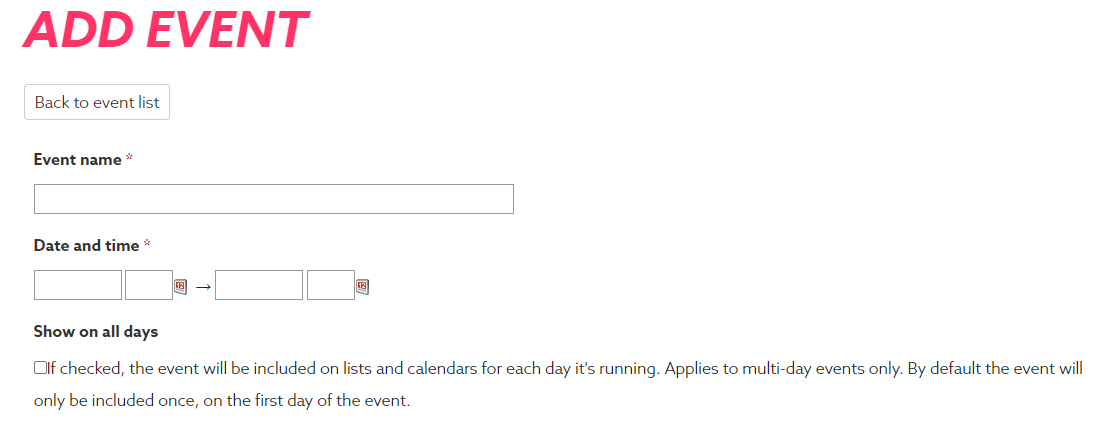Click the Event name label
The image size is (1113, 421).
pyautogui.click(x=77, y=160)
